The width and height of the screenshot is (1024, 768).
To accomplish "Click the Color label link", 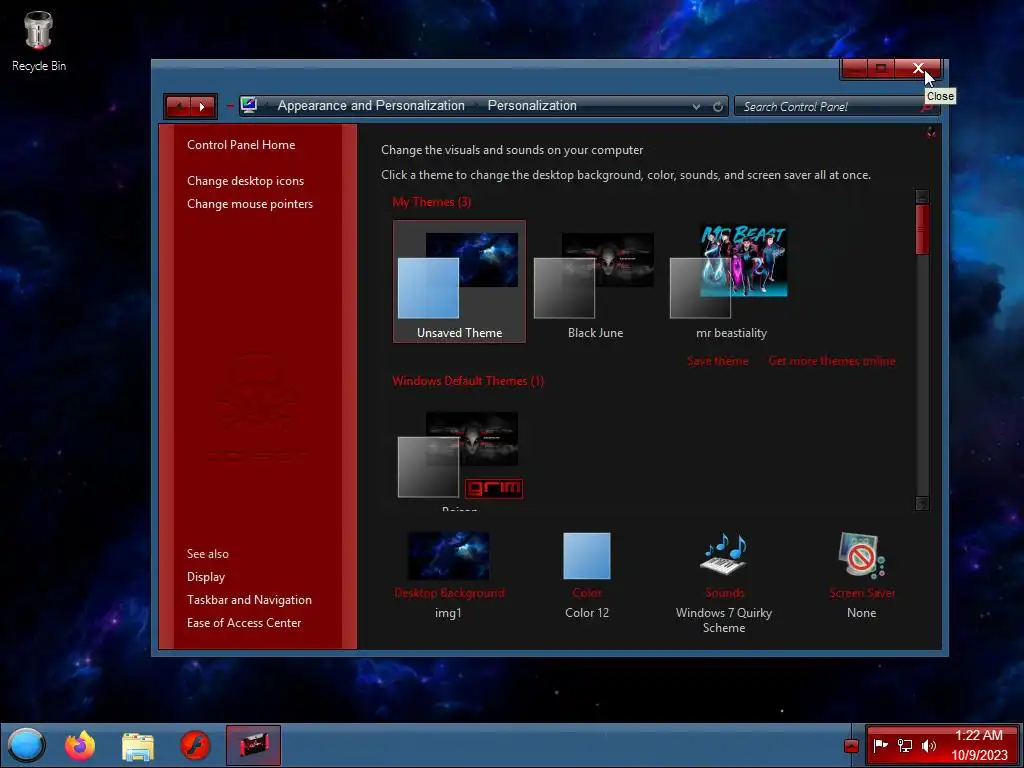I will [586, 593].
